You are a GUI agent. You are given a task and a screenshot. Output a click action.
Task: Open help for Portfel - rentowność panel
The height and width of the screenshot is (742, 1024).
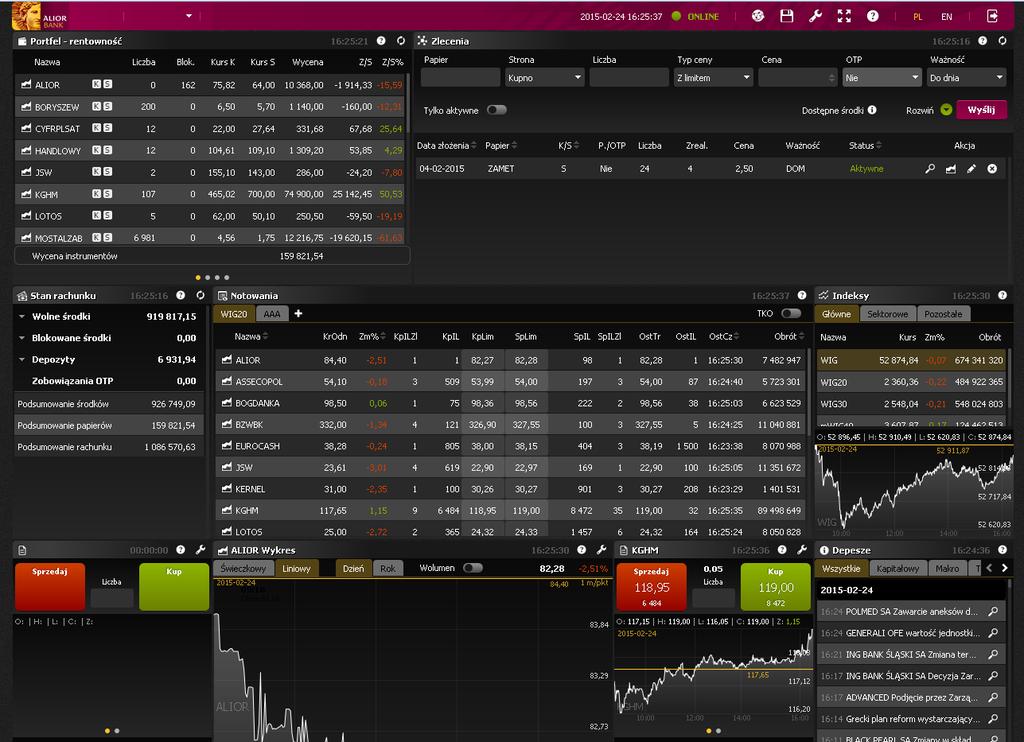pos(381,40)
